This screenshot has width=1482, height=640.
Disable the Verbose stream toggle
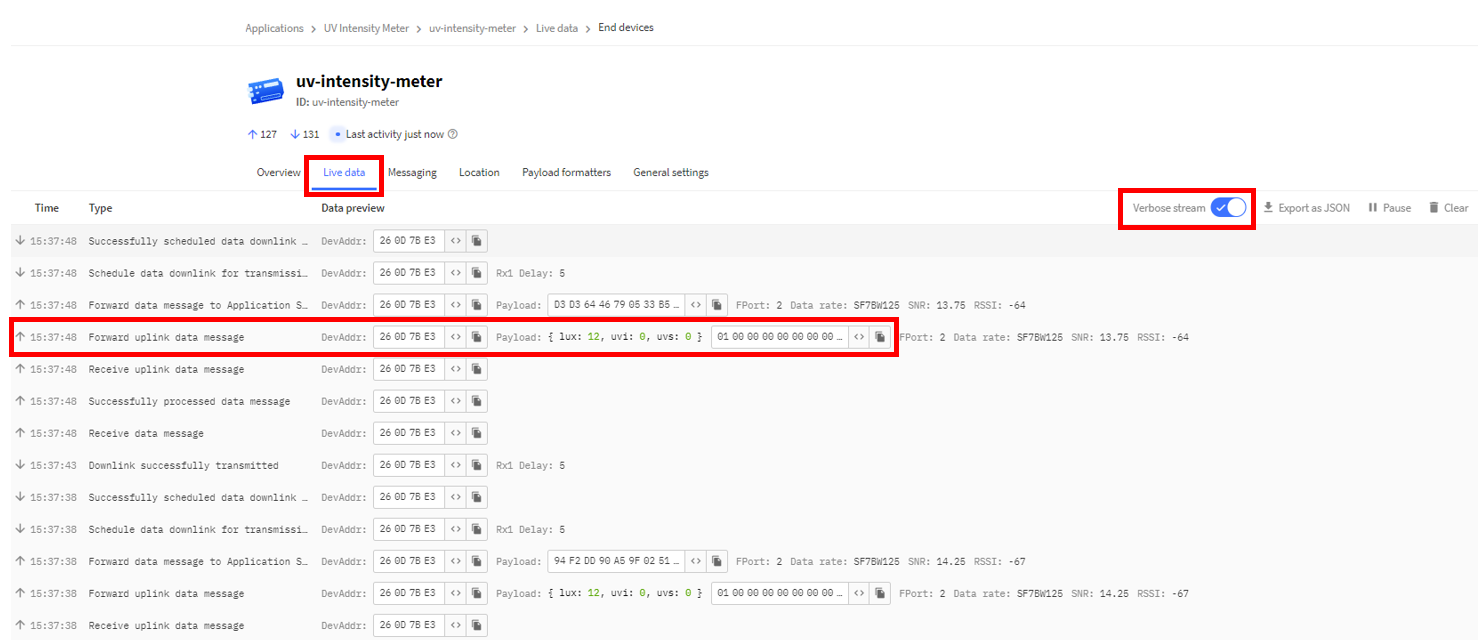(1228, 207)
